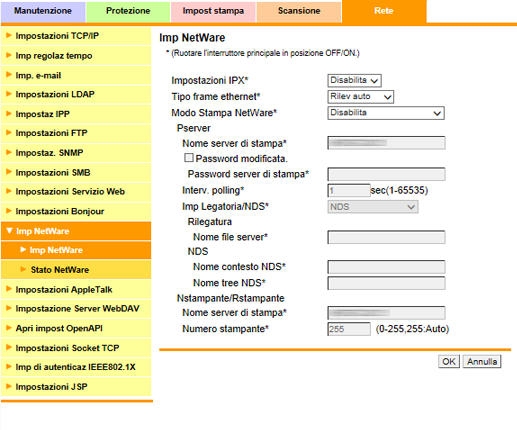
Task: Select the Impost stampa tab
Action: click(x=213, y=11)
